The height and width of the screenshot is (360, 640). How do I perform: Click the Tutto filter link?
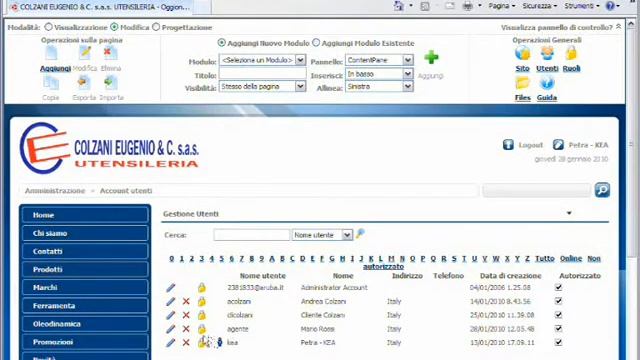[544, 258]
